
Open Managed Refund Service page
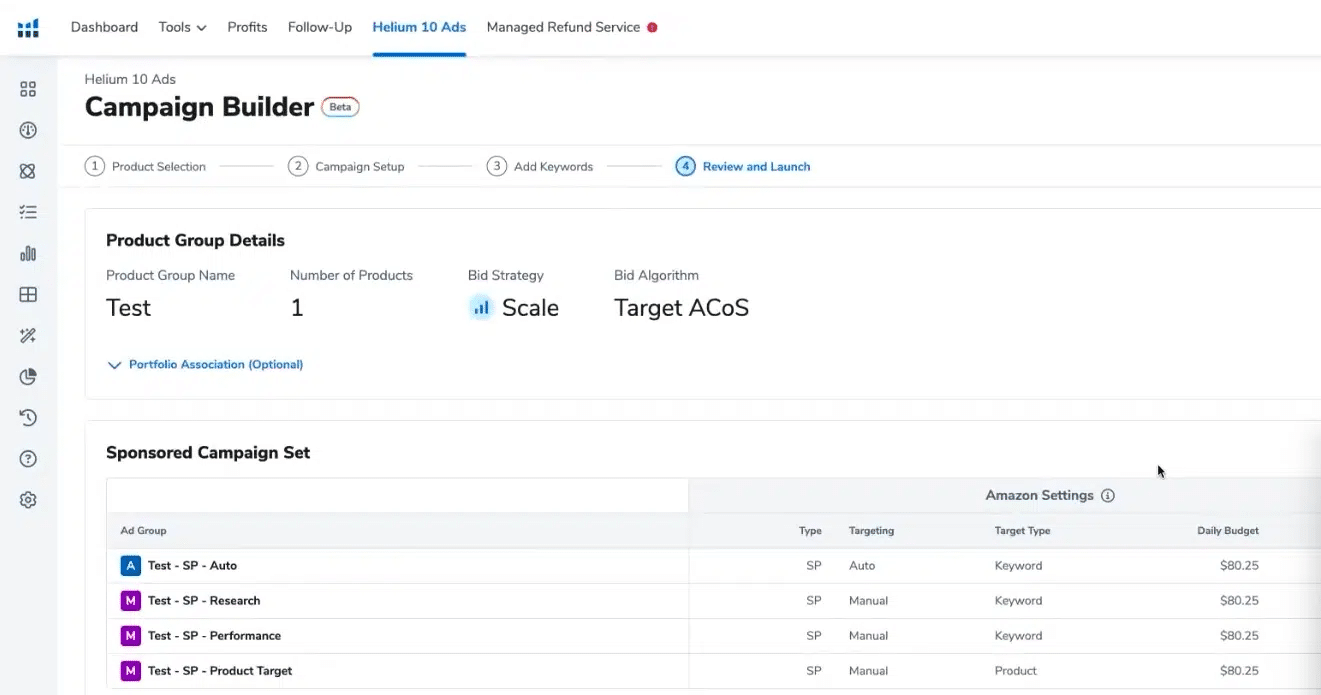coord(563,27)
